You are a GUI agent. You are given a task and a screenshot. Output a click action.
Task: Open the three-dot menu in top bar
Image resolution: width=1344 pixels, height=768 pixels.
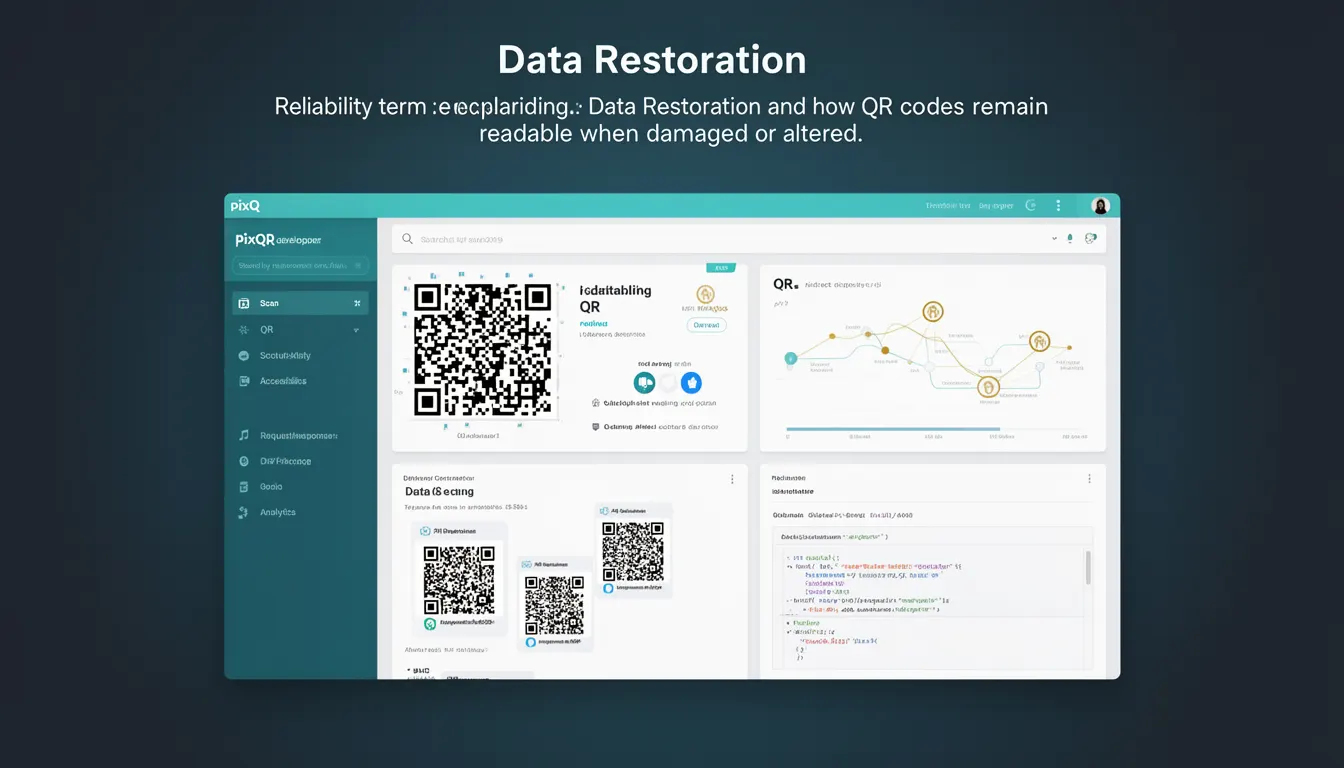(1058, 205)
